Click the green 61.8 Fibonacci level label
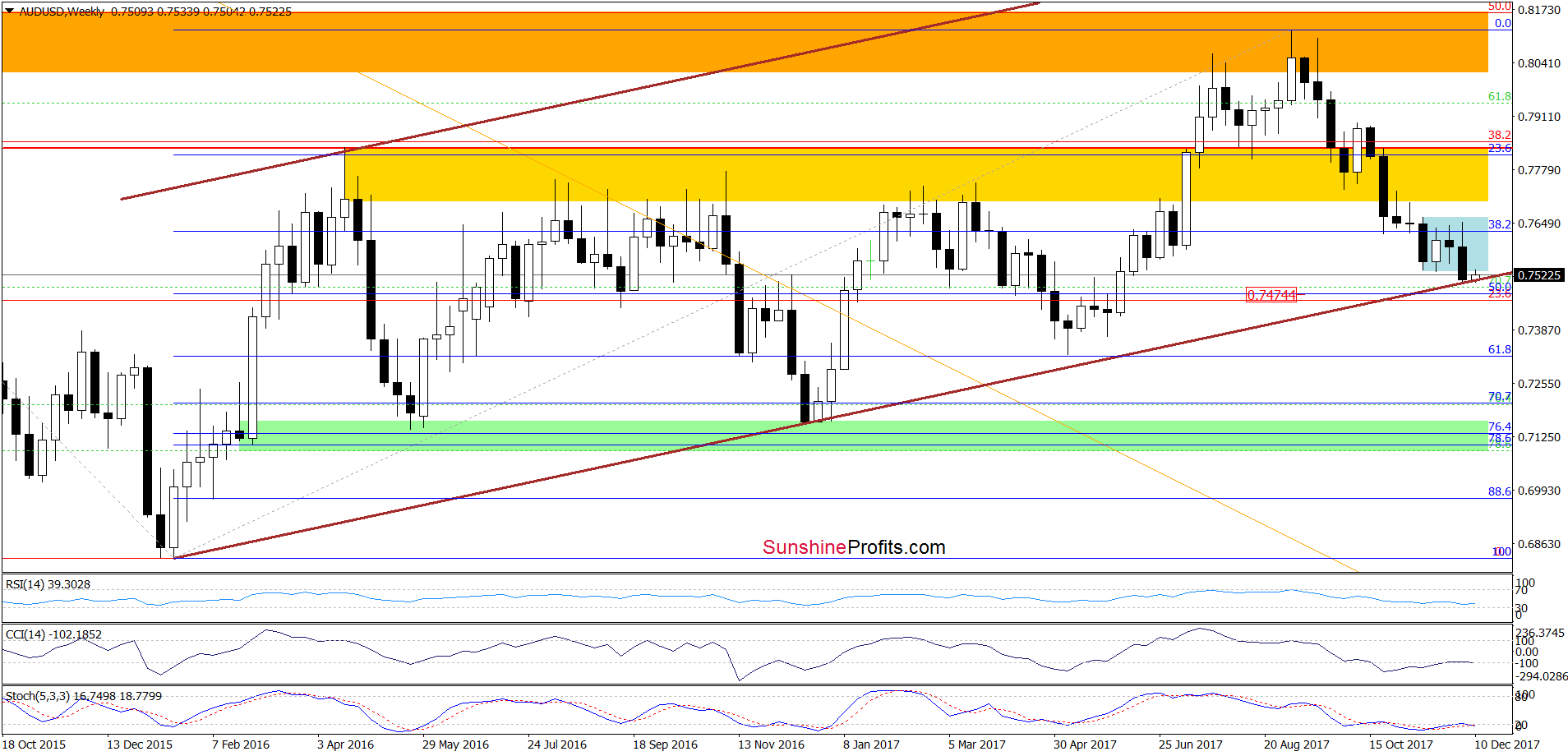The image size is (1568, 756). (1500, 96)
